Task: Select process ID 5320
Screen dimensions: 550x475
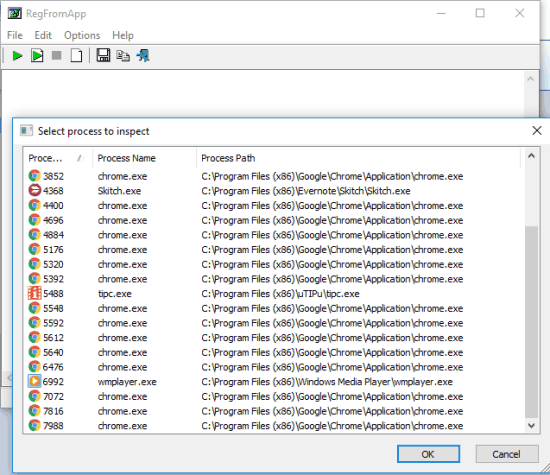Action: pos(53,264)
